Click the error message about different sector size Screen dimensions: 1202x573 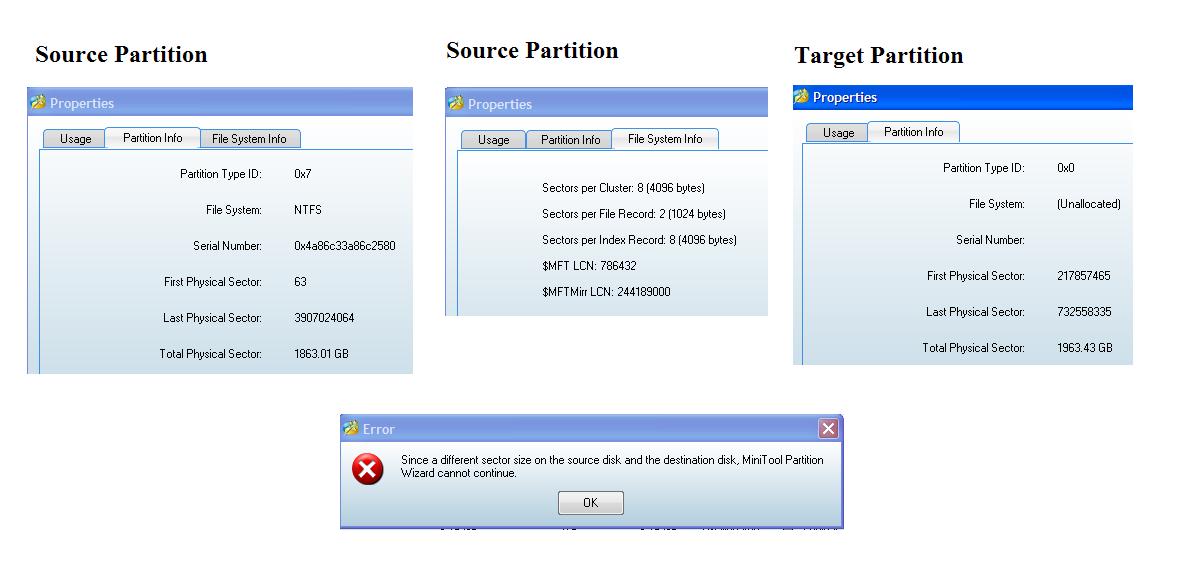[x=612, y=467]
